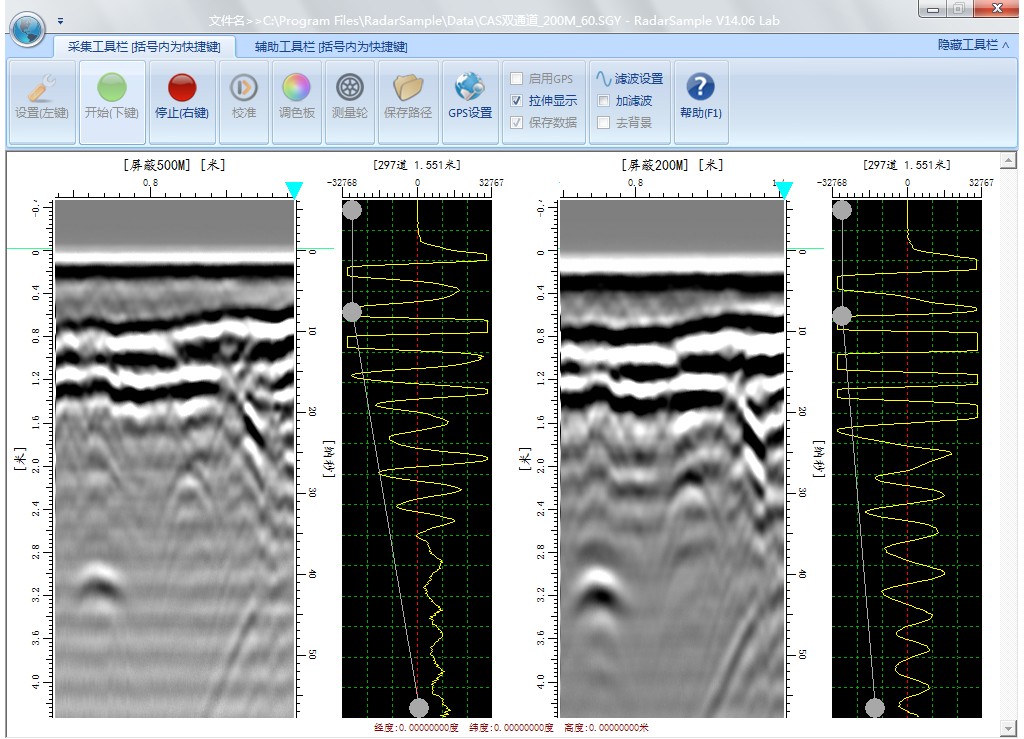Open the quick access toolbar dropdown arrow
This screenshot has height=739, width=1024.
[60, 20]
